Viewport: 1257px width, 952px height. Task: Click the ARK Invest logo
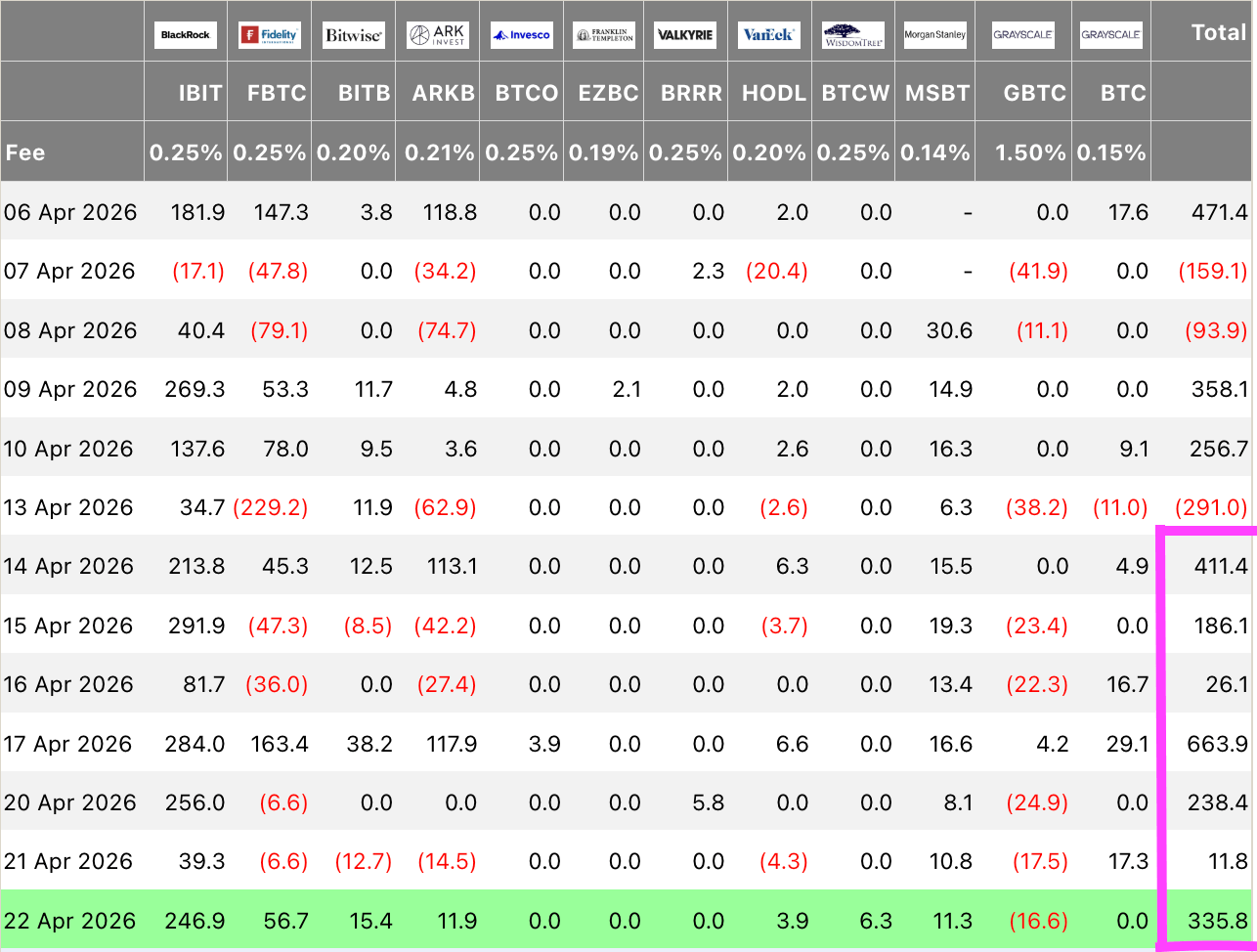(437, 35)
